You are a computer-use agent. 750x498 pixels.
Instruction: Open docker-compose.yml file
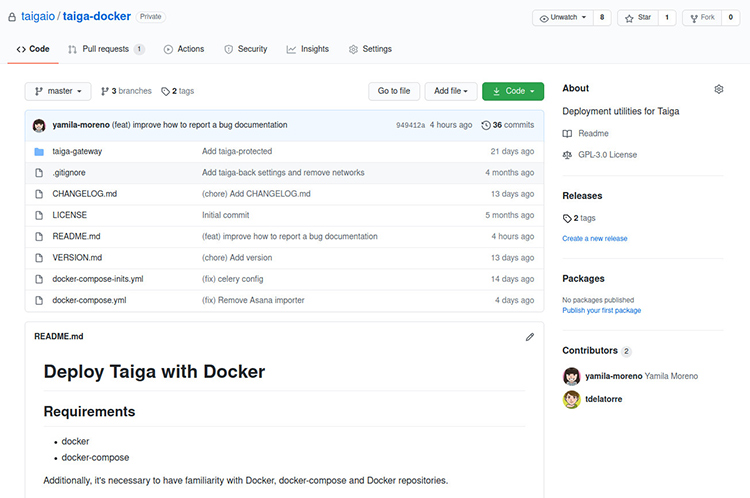pos(89,300)
